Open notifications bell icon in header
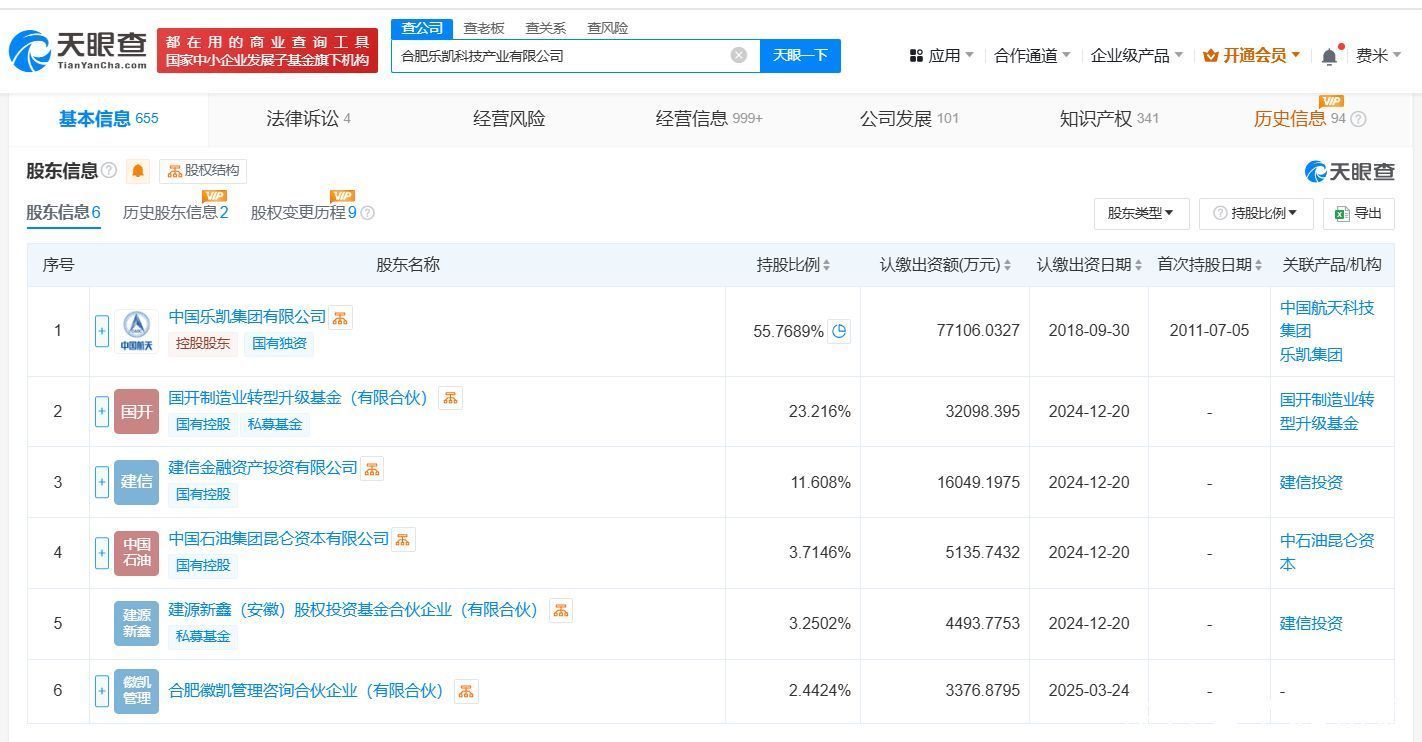The height and width of the screenshot is (742, 1422). (x=1329, y=56)
